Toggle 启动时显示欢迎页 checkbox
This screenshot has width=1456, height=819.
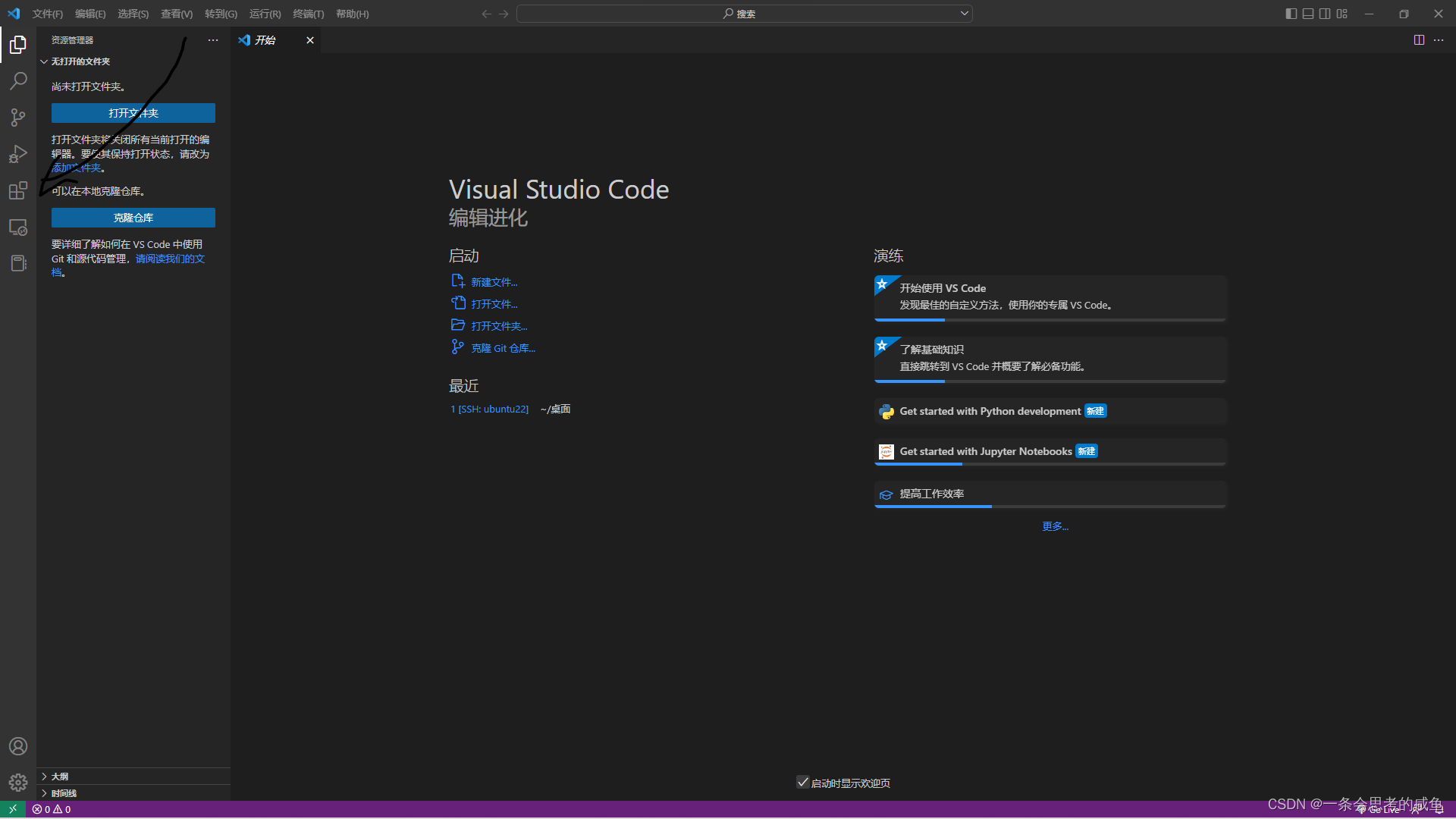tap(802, 782)
